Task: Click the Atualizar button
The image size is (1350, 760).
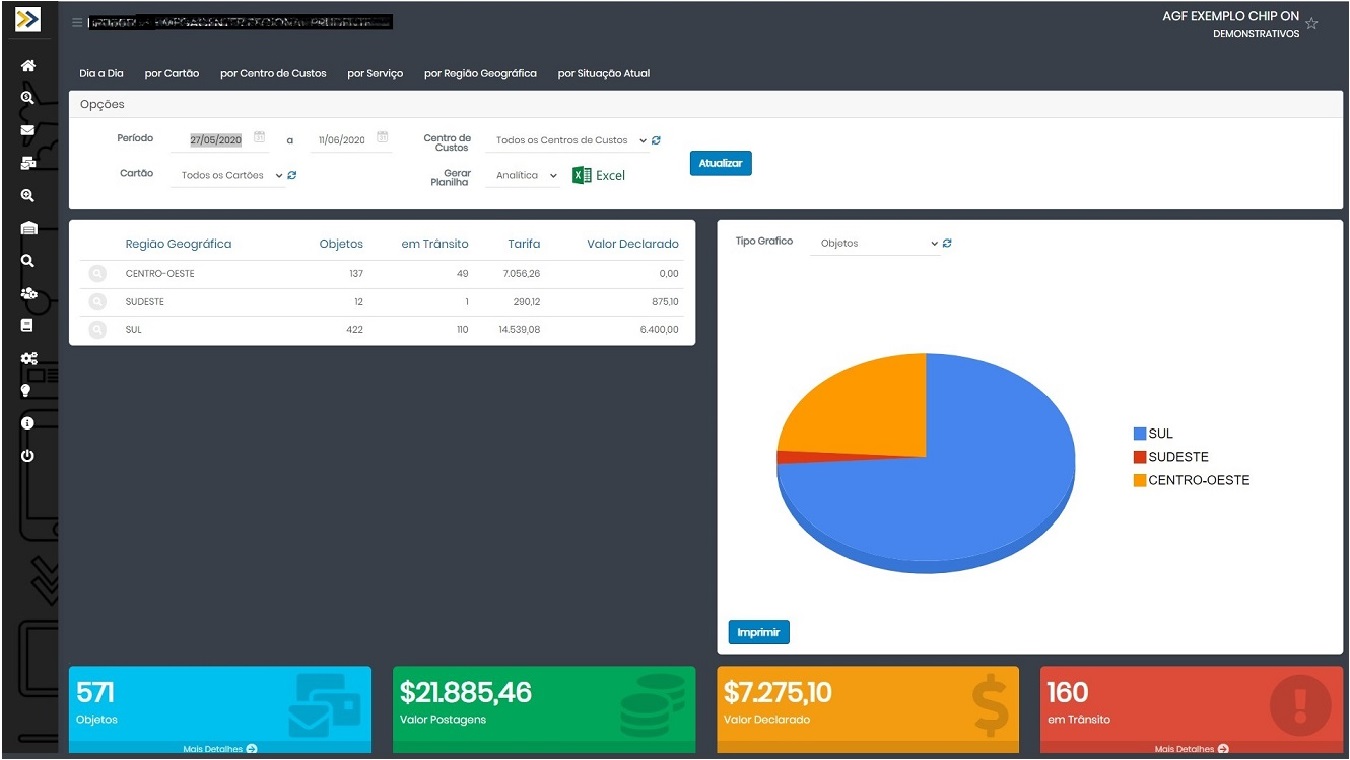Action: [x=720, y=163]
